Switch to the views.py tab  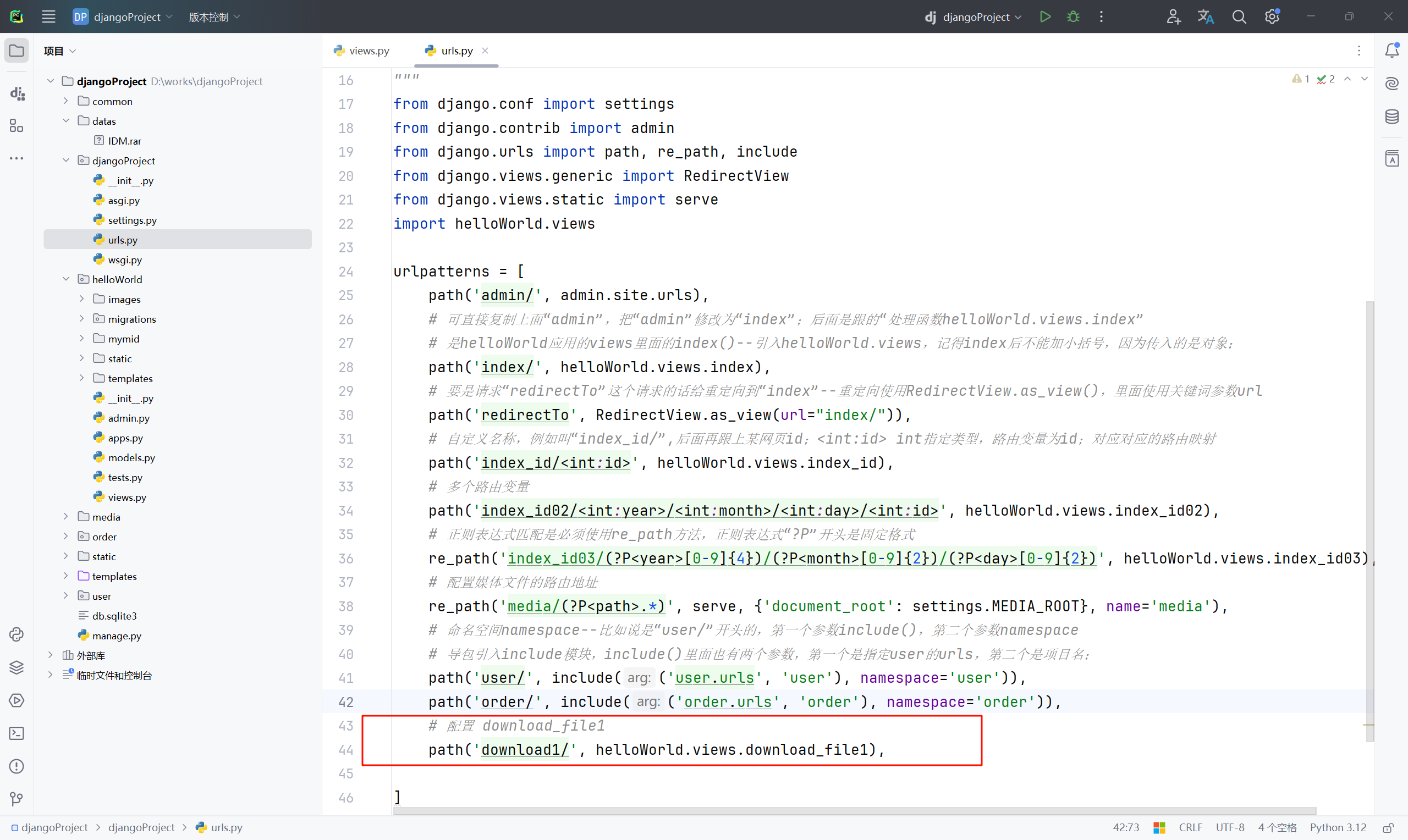coord(362,51)
